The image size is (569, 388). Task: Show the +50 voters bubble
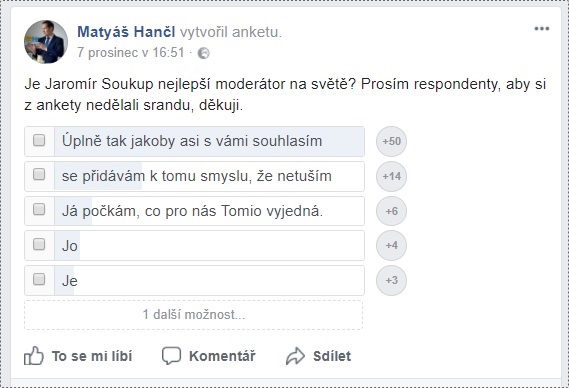(x=391, y=141)
